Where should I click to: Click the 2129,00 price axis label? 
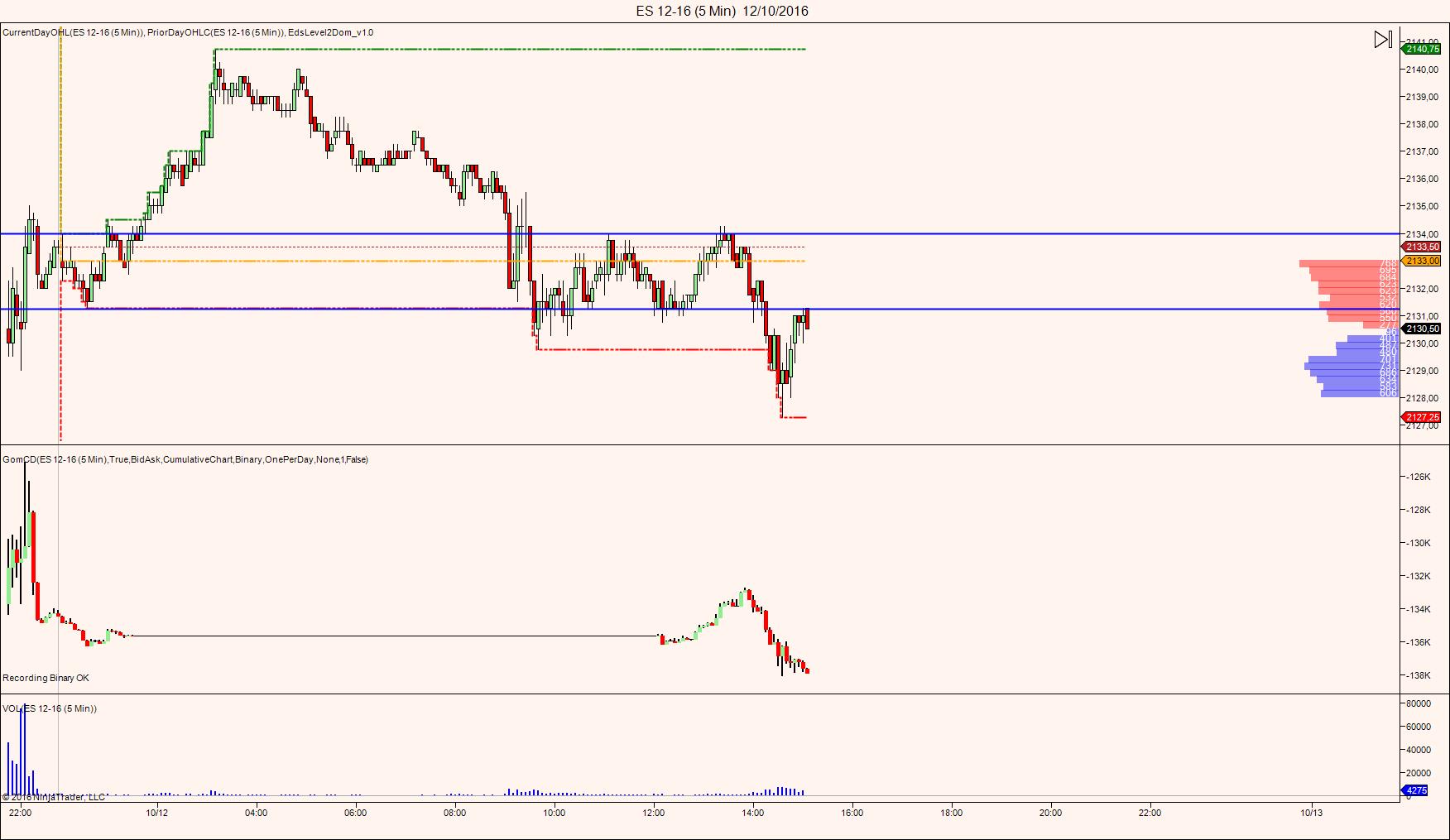[1422, 371]
